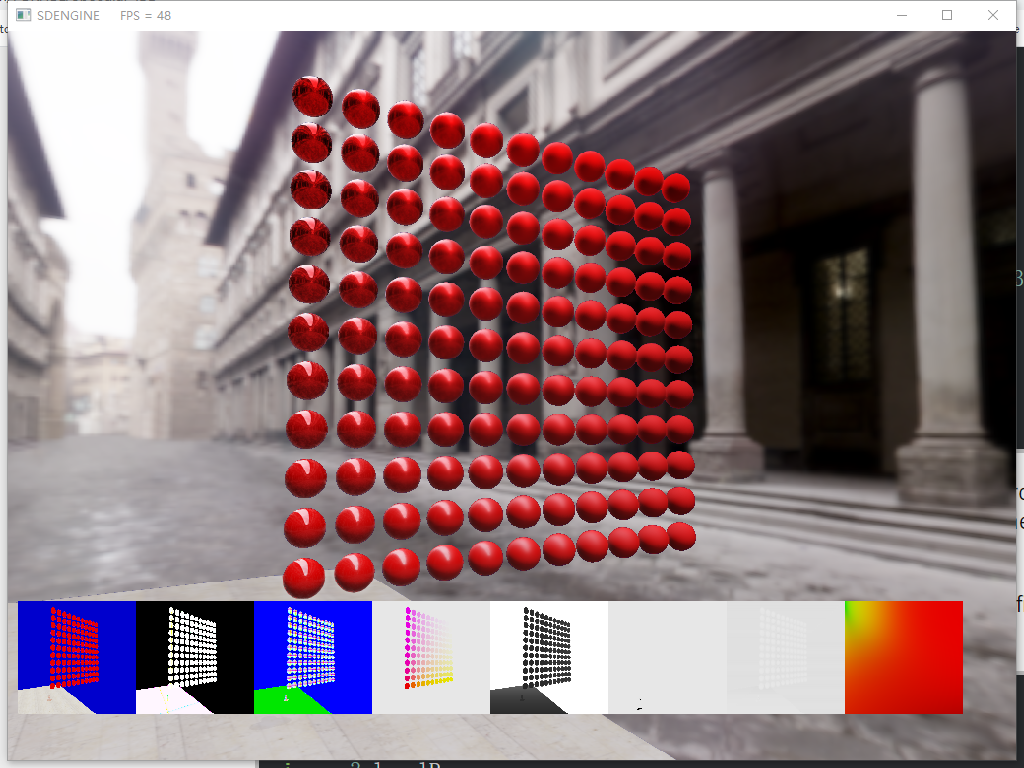
Task: Close the SDENGINE window
Action: tap(992, 15)
